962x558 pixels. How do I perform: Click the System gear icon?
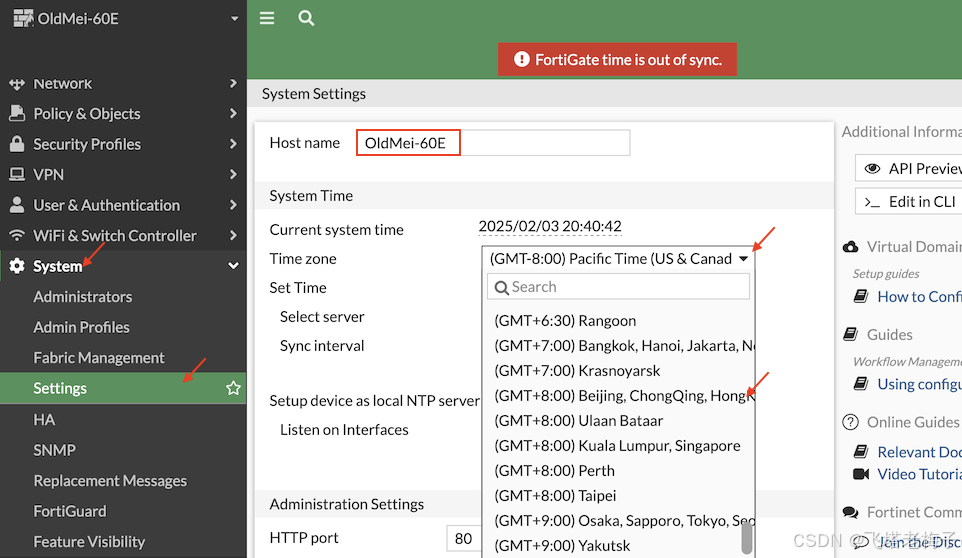click(x=17, y=266)
